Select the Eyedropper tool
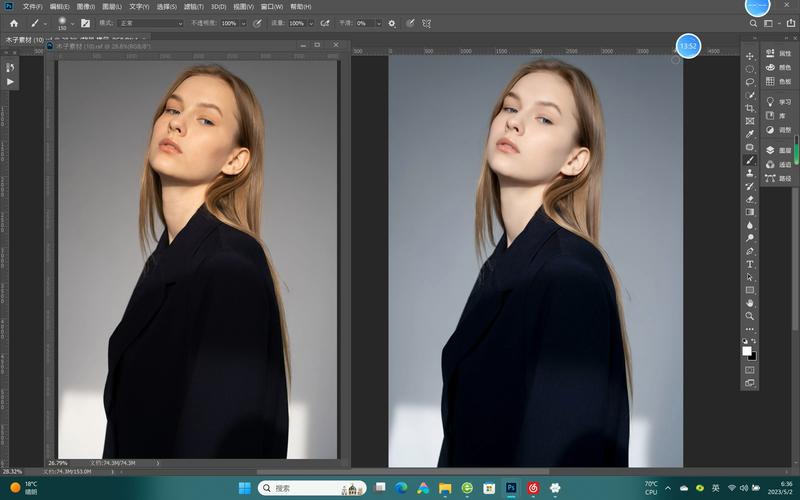This screenshot has height=500, width=800. (749, 134)
